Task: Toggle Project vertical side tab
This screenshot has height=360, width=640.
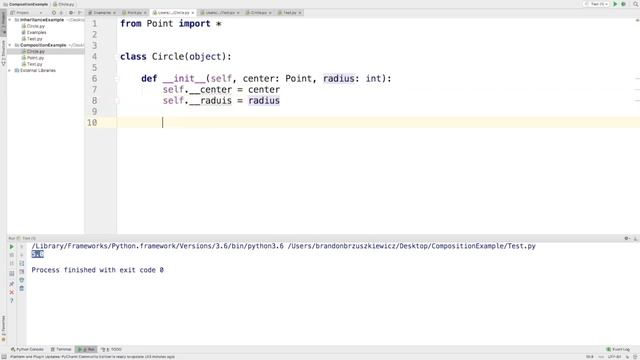Action: click(x=3, y=22)
